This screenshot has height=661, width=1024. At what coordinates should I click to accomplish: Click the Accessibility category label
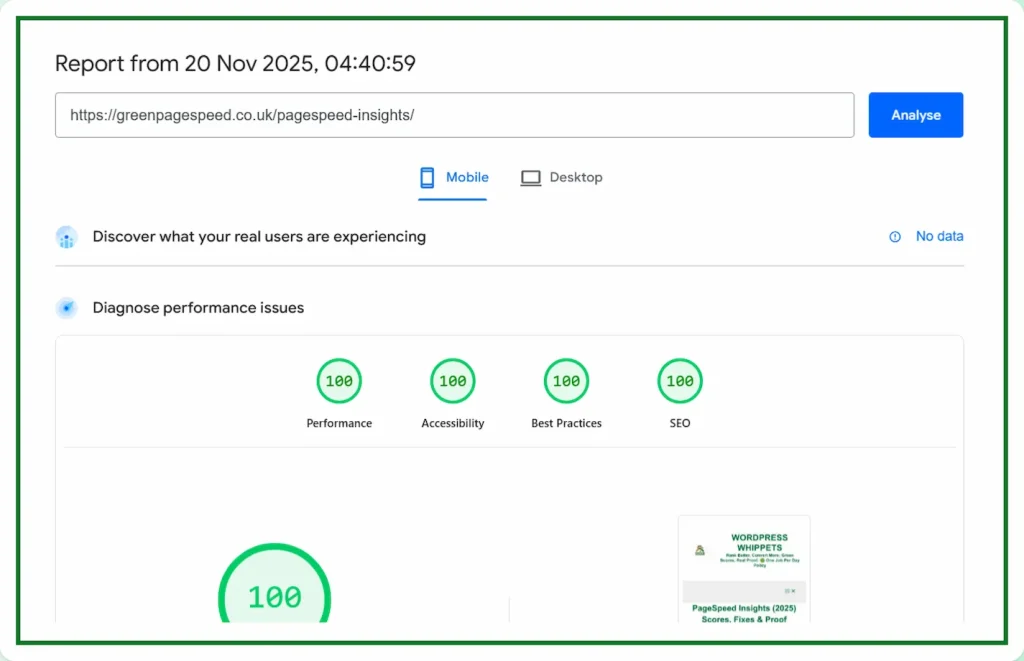coord(452,423)
